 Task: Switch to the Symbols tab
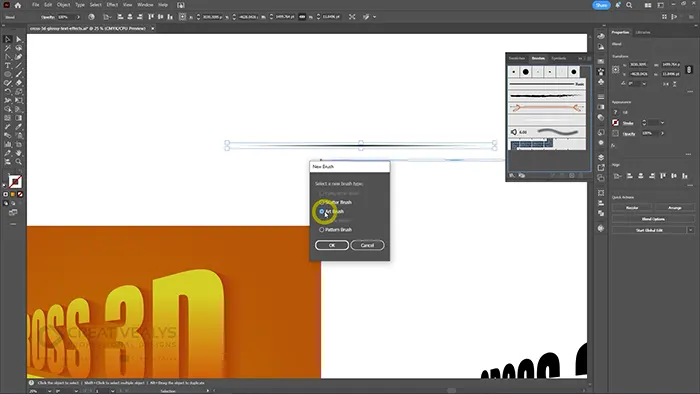pos(558,58)
